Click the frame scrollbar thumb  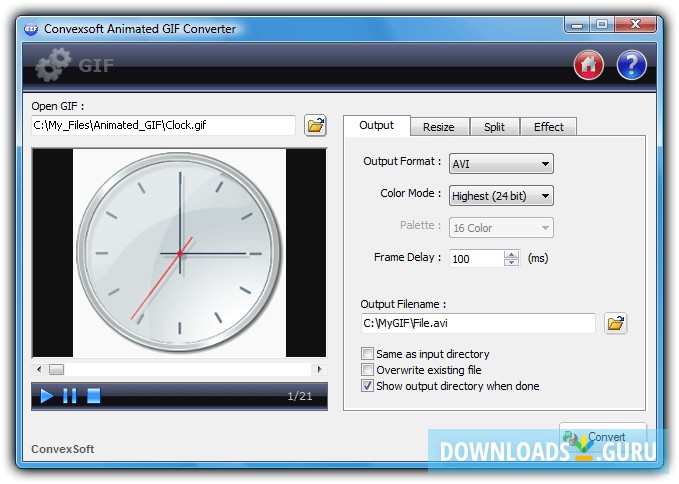point(56,369)
